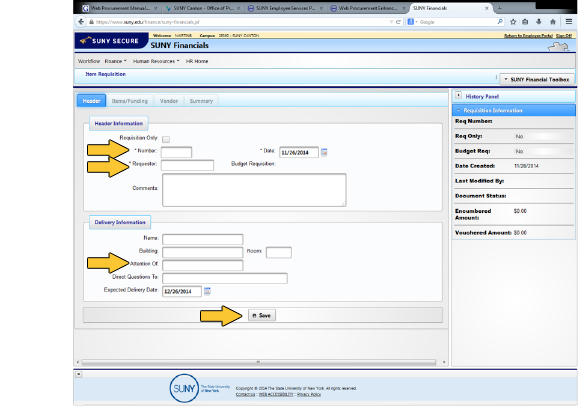Open a new browser tab with plus button

tap(500, 8)
